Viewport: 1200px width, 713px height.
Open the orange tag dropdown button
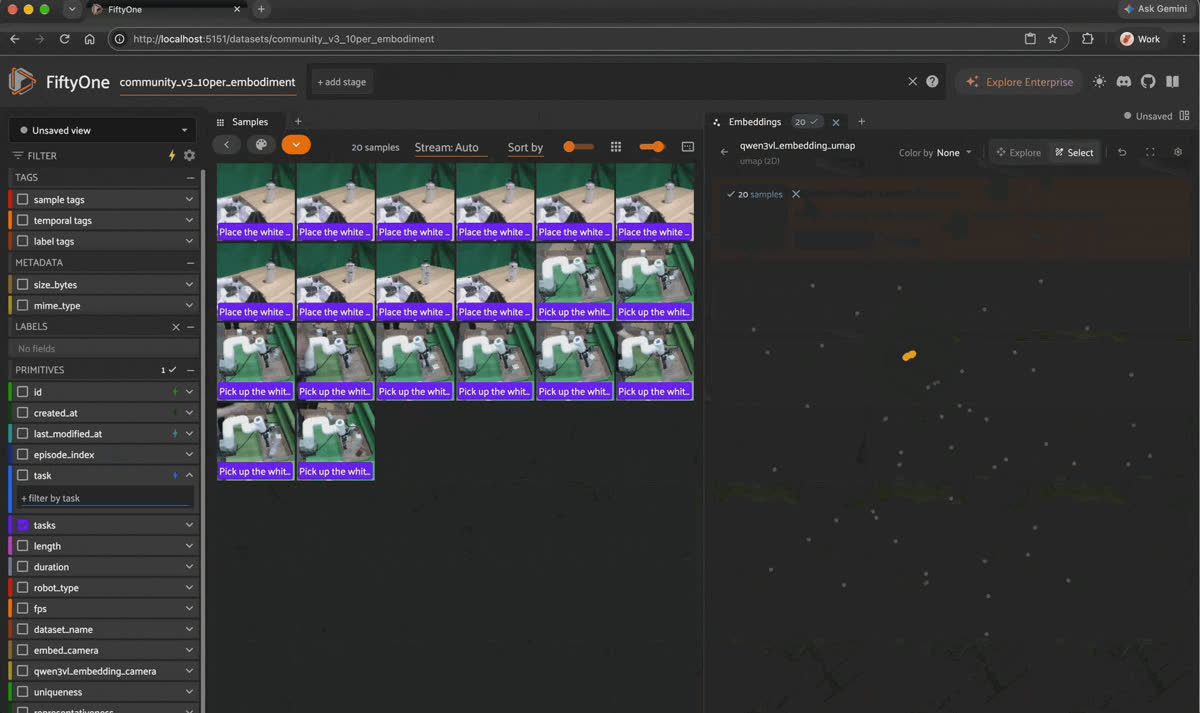[296, 145]
